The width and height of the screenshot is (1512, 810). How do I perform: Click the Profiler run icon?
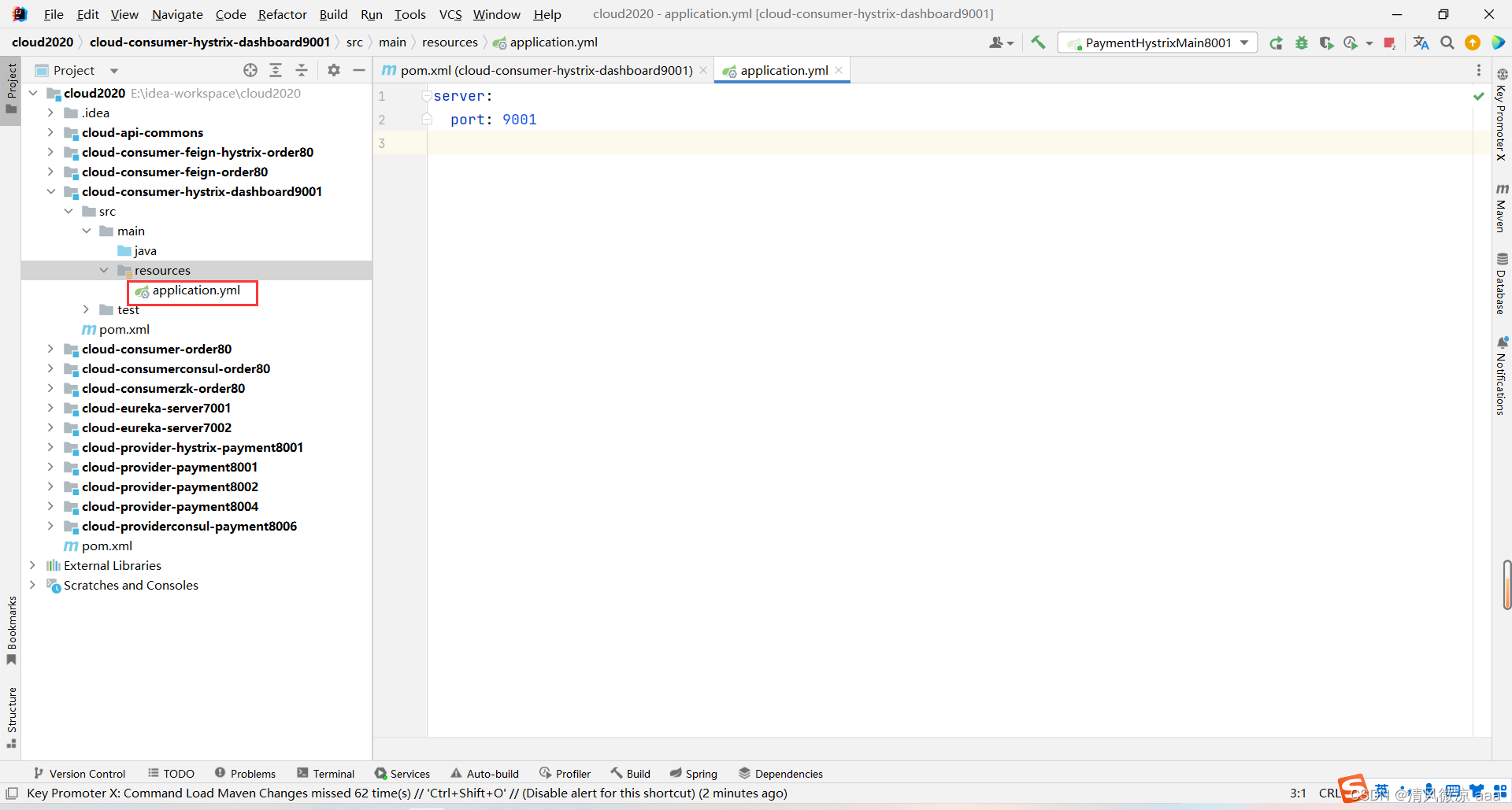tap(1351, 43)
